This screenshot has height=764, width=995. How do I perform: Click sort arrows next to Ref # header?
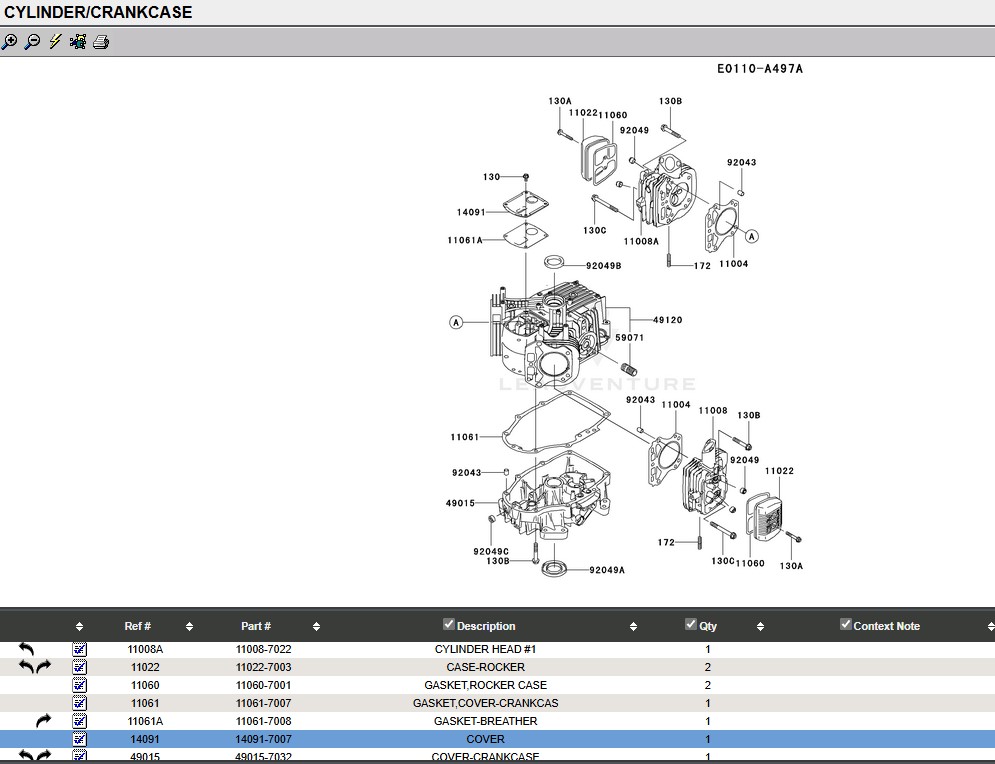pyautogui.click(x=189, y=627)
